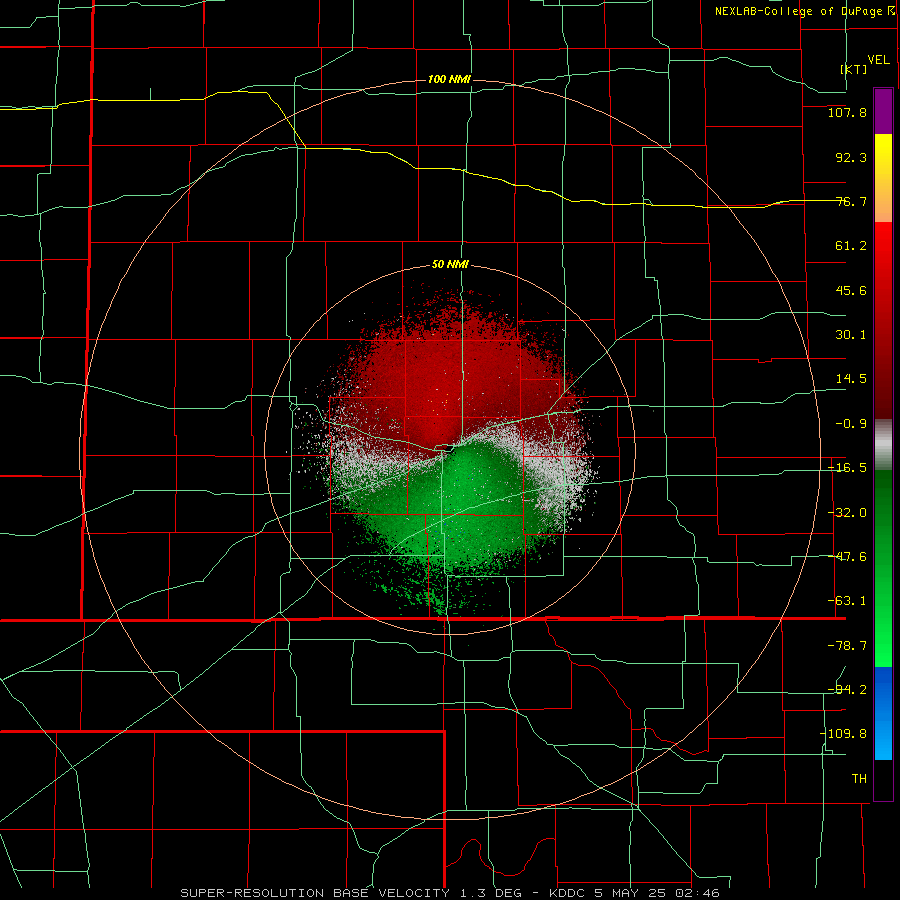Click the 100 NMI range ring label
Viewport: 900px width, 900px height.
(449, 79)
